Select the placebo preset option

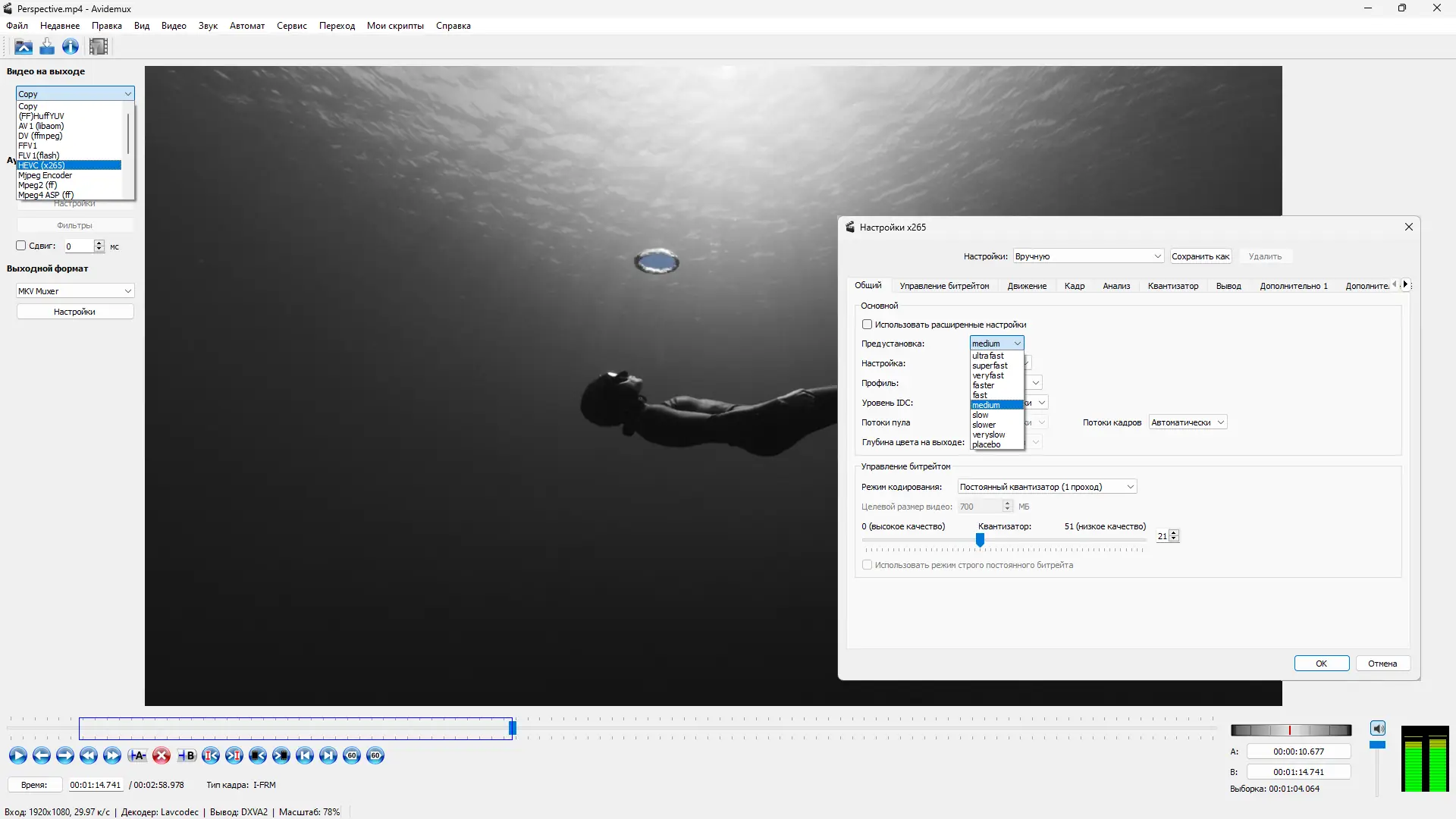(x=987, y=445)
